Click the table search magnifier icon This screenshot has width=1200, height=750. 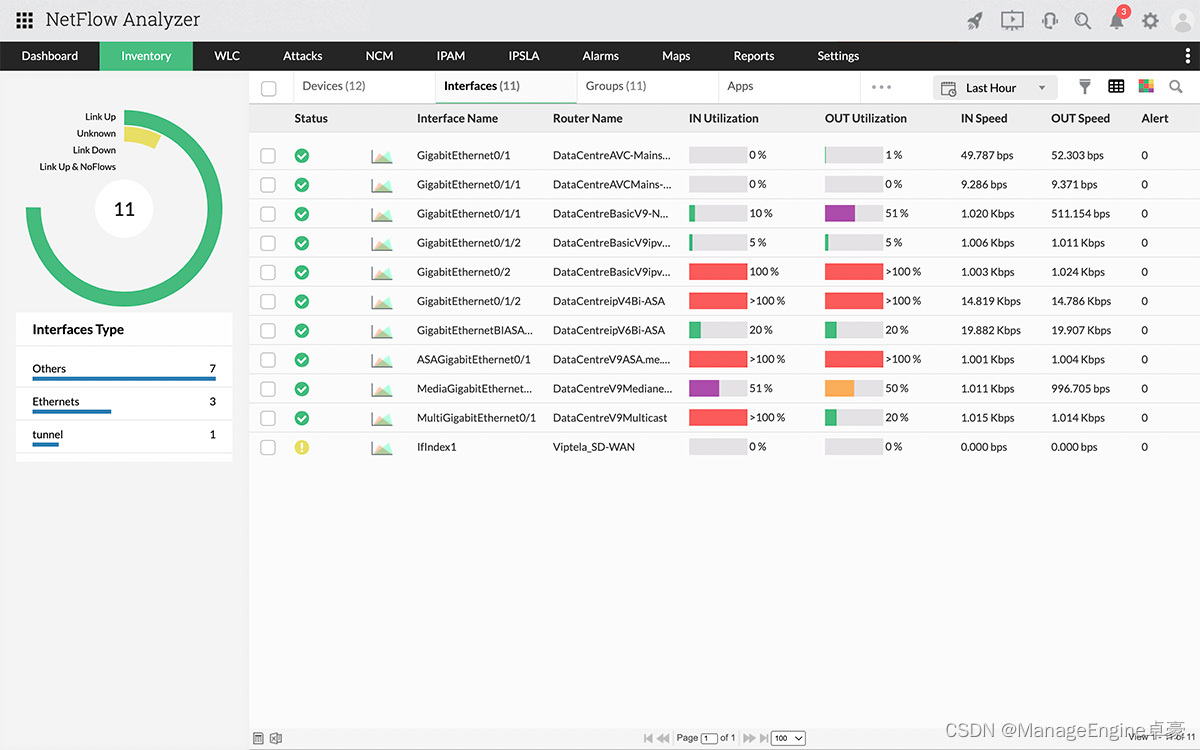point(1176,87)
